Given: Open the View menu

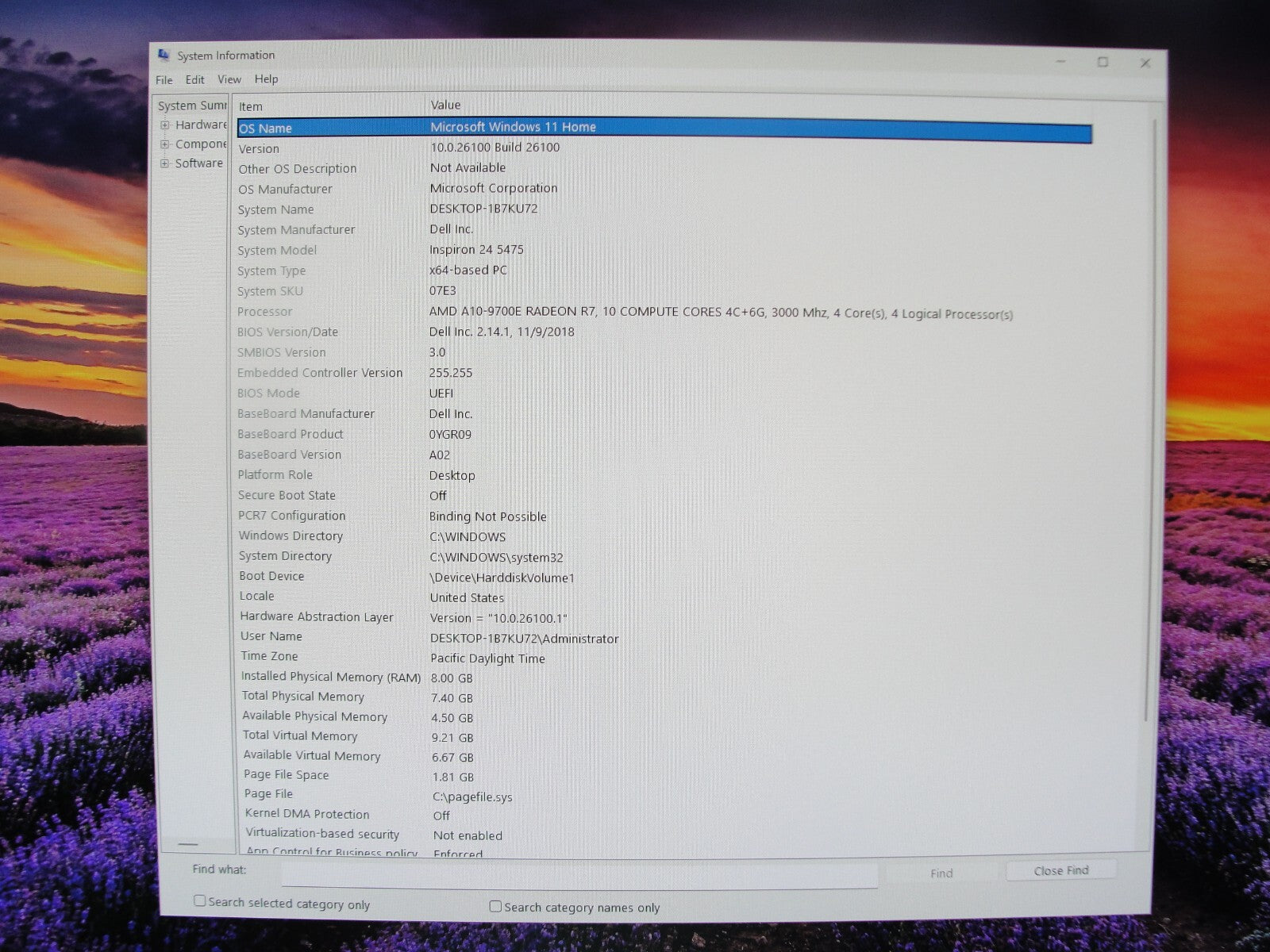Looking at the screenshot, I should [229, 79].
